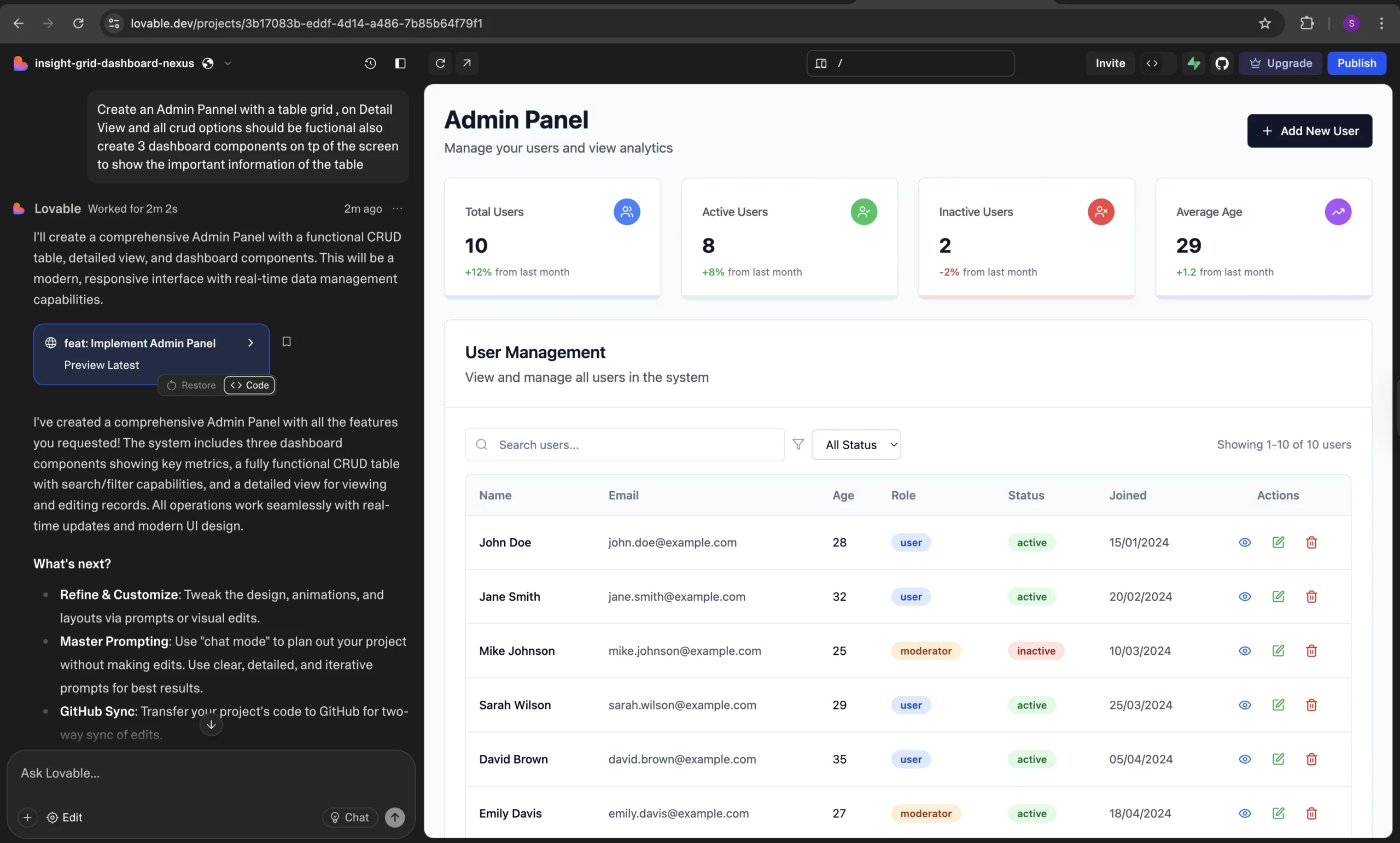Click scroll-to-bottom arrow in chat
This screenshot has width=1400, height=843.
(211, 725)
